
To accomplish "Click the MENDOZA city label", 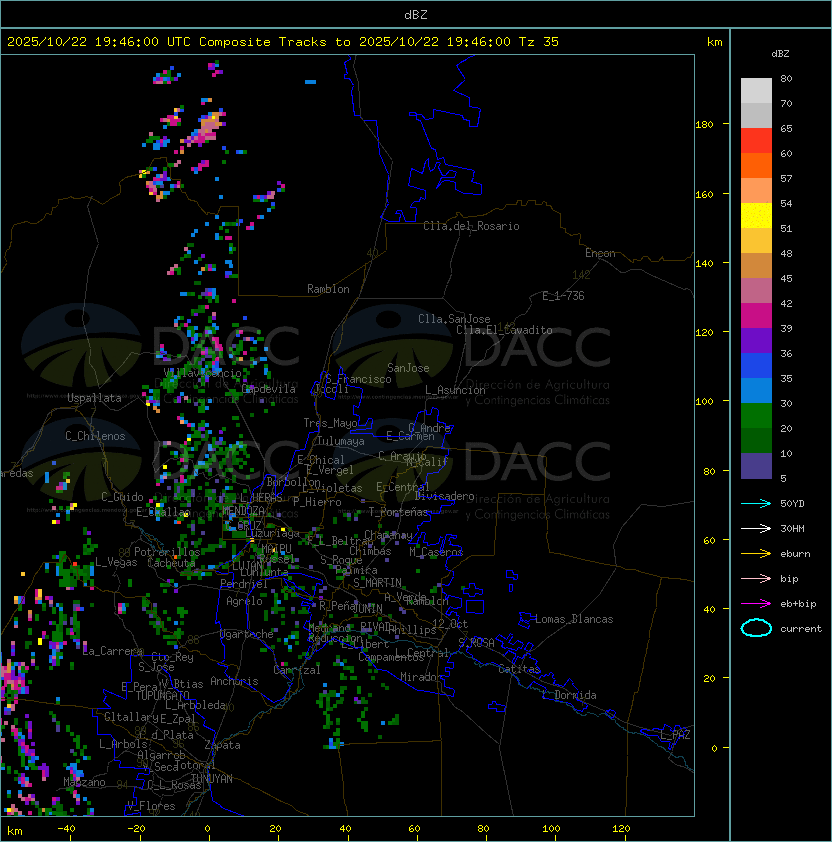I will click(x=243, y=510).
